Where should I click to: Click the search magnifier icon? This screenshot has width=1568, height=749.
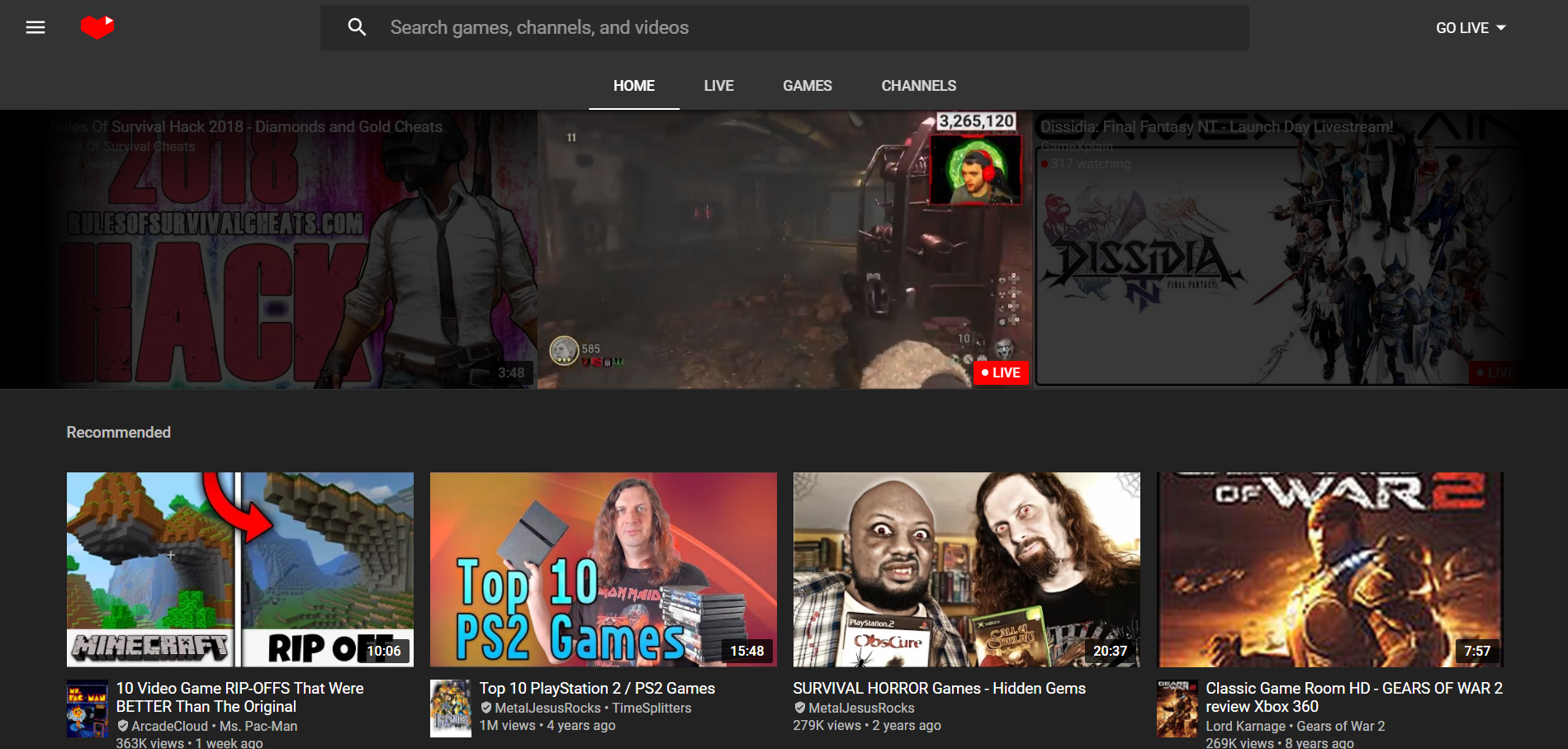coord(357,27)
